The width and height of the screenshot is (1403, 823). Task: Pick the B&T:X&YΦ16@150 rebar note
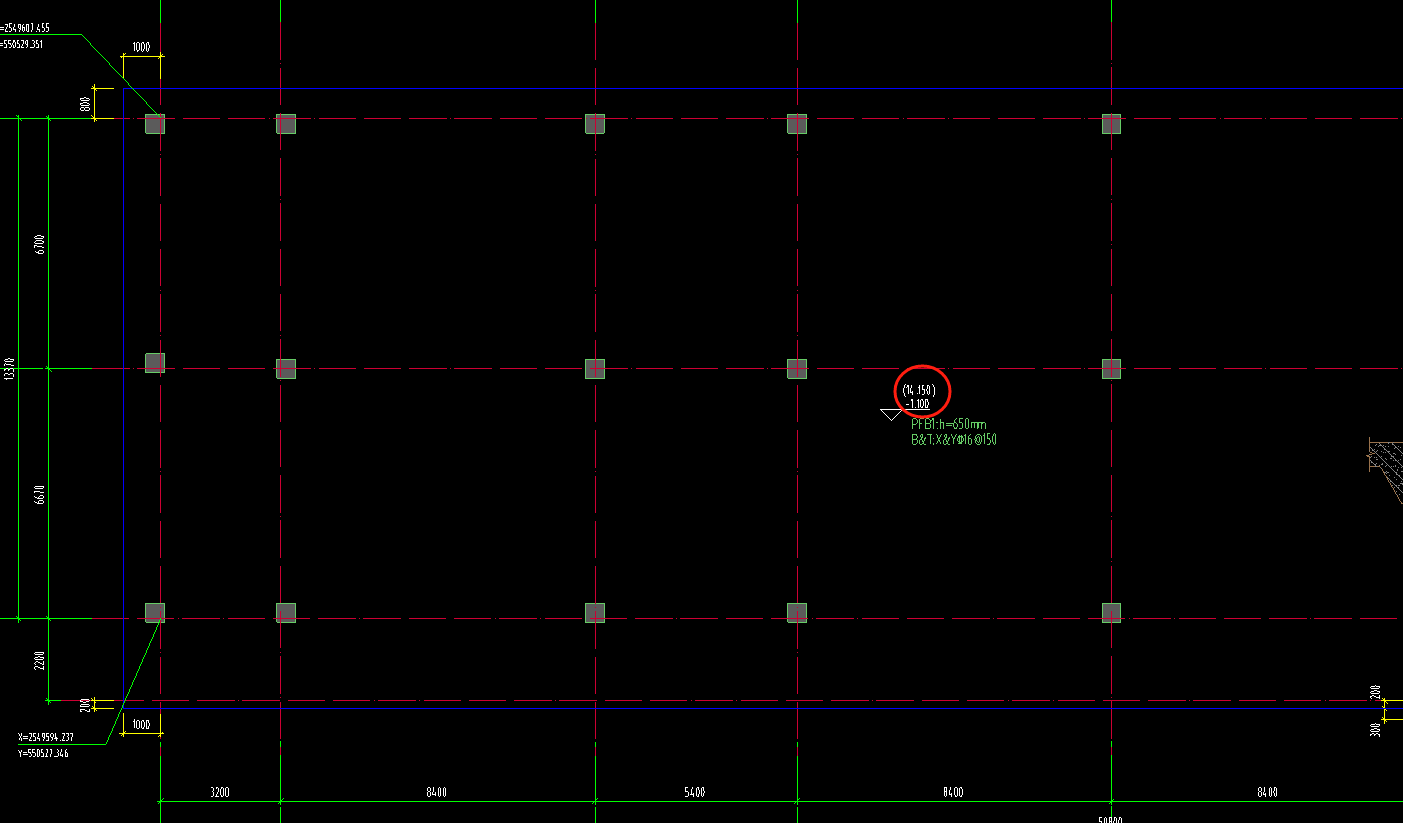[954, 440]
